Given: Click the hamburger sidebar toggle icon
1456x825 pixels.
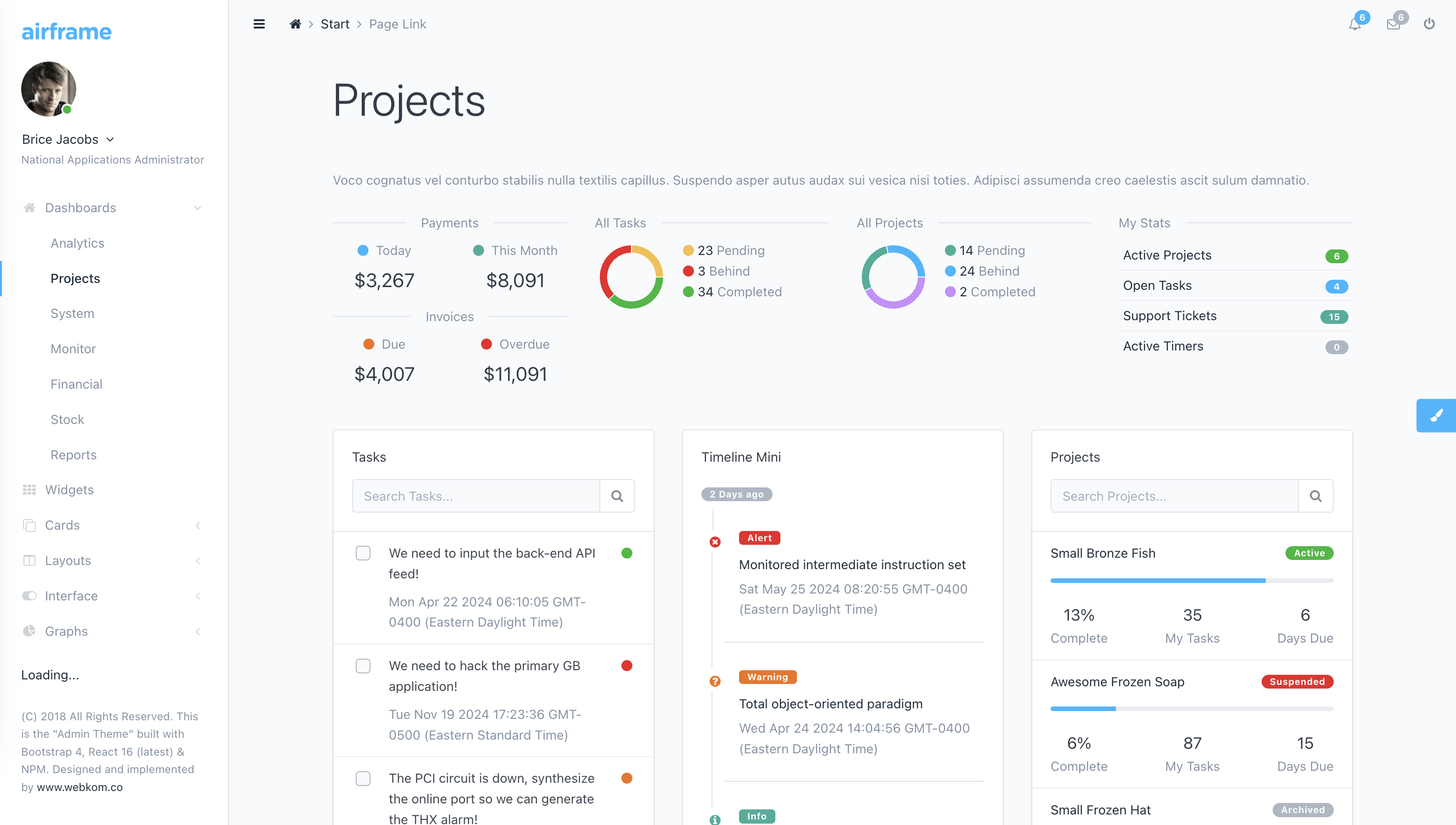Looking at the screenshot, I should pyautogui.click(x=259, y=24).
